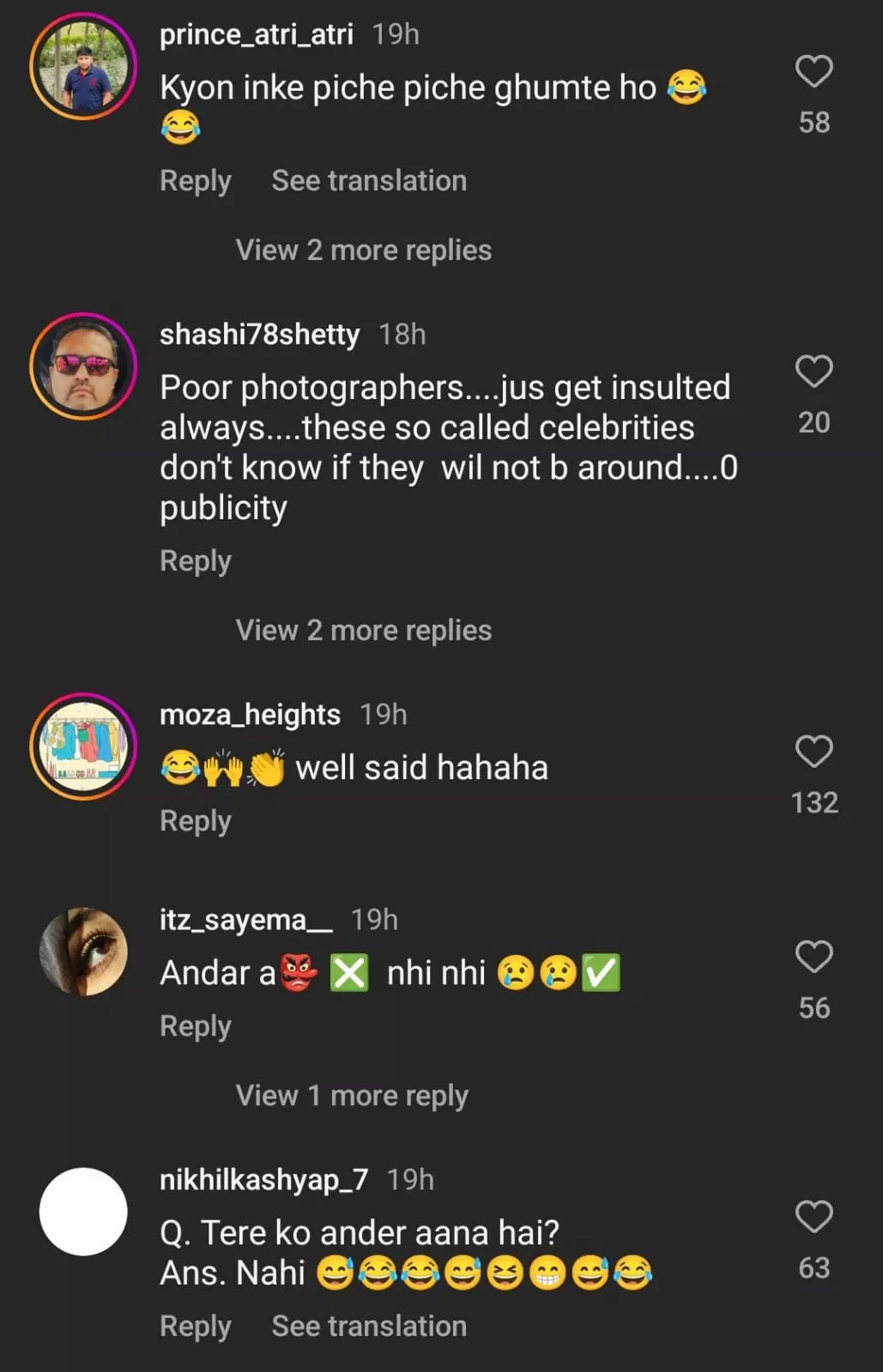The width and height of the screenshot is (883, 1372).
Task: See translation of nikhilkashyap_7's comment
Action: (369, 1327)
